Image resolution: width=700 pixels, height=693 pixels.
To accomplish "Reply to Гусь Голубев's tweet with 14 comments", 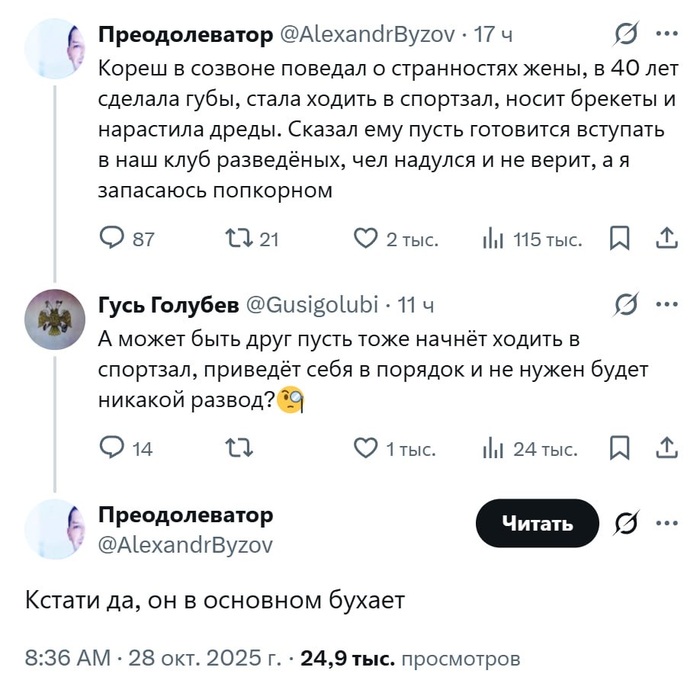I will coord(113,449).
